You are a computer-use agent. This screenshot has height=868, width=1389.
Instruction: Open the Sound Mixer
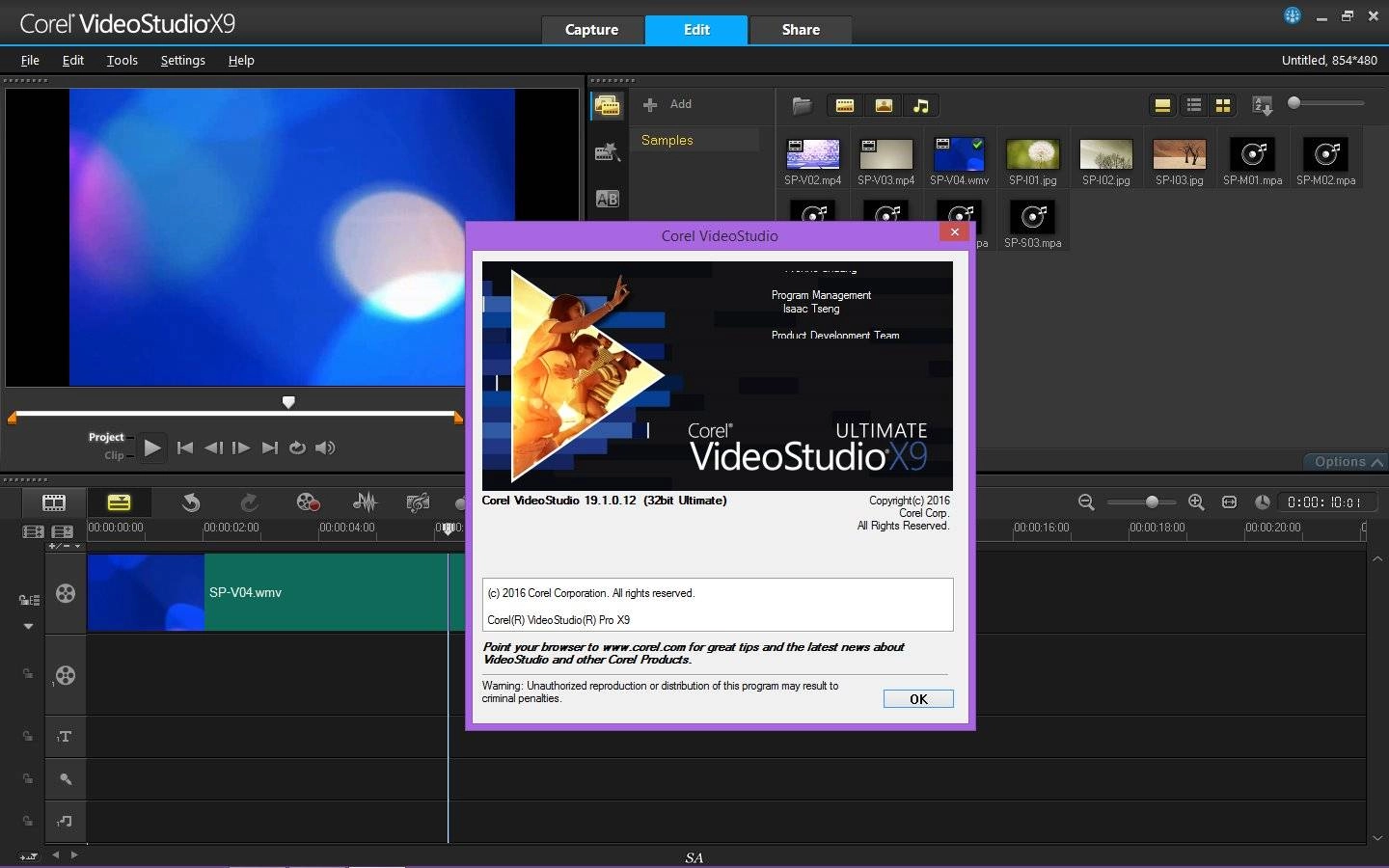point(365,502)
